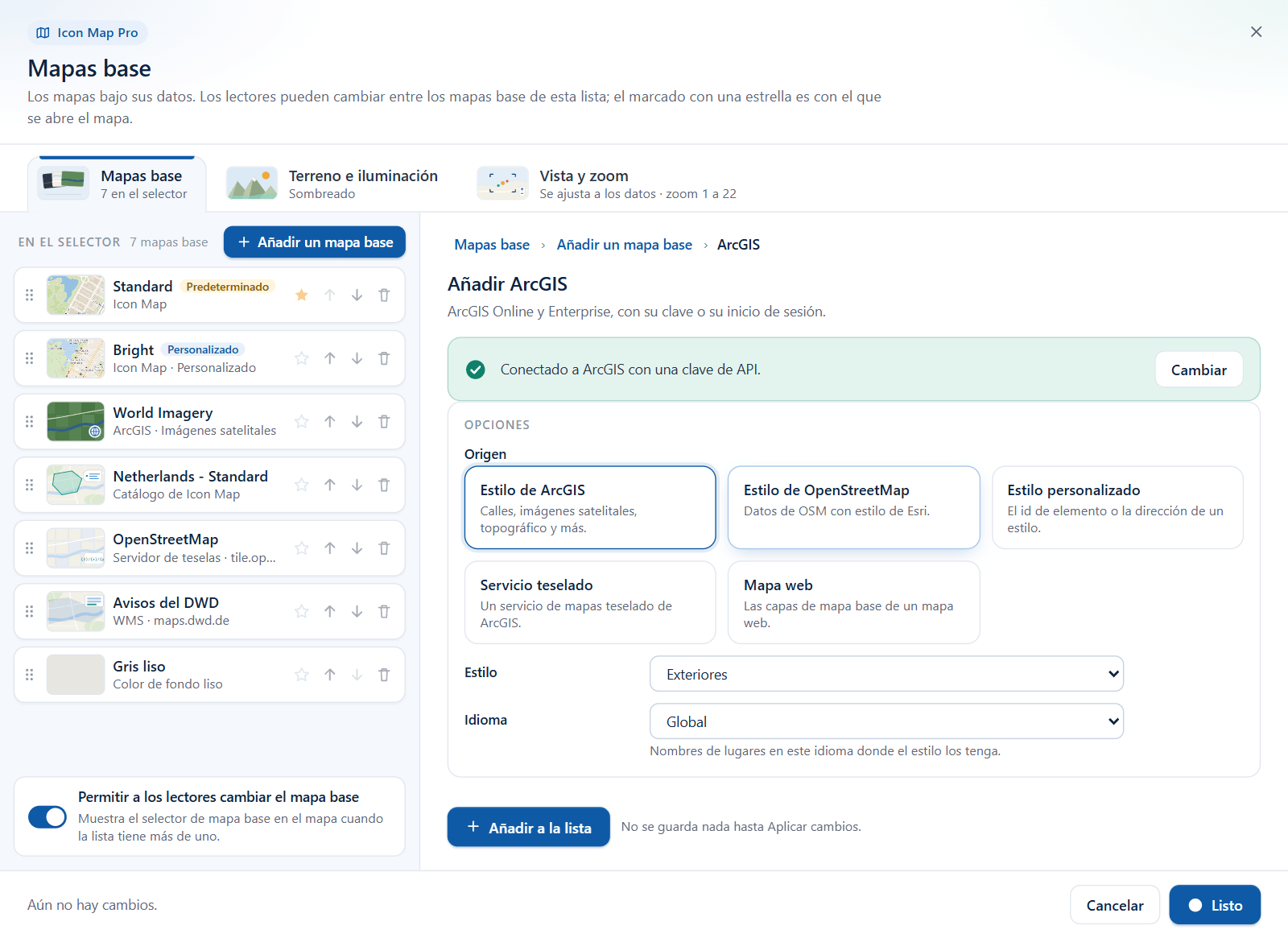1288x938 pixels.
Task: Switch to Terreno e iluminación tab
Action: point(332,184)
